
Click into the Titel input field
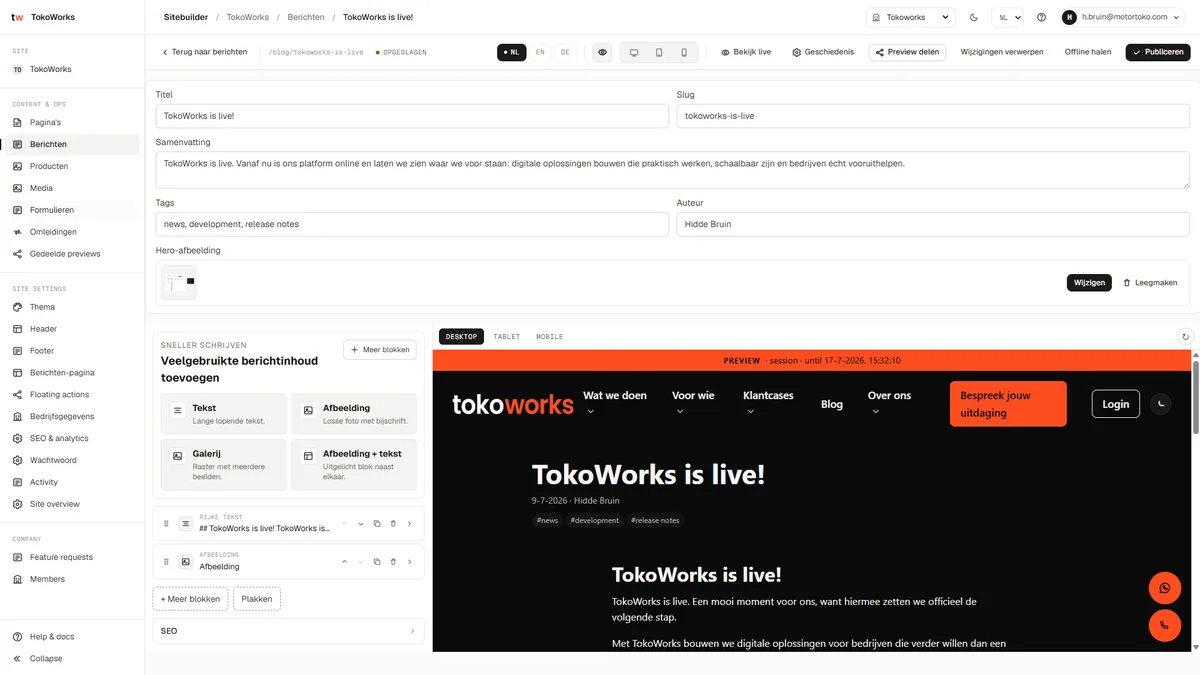(x=412, y=116)
